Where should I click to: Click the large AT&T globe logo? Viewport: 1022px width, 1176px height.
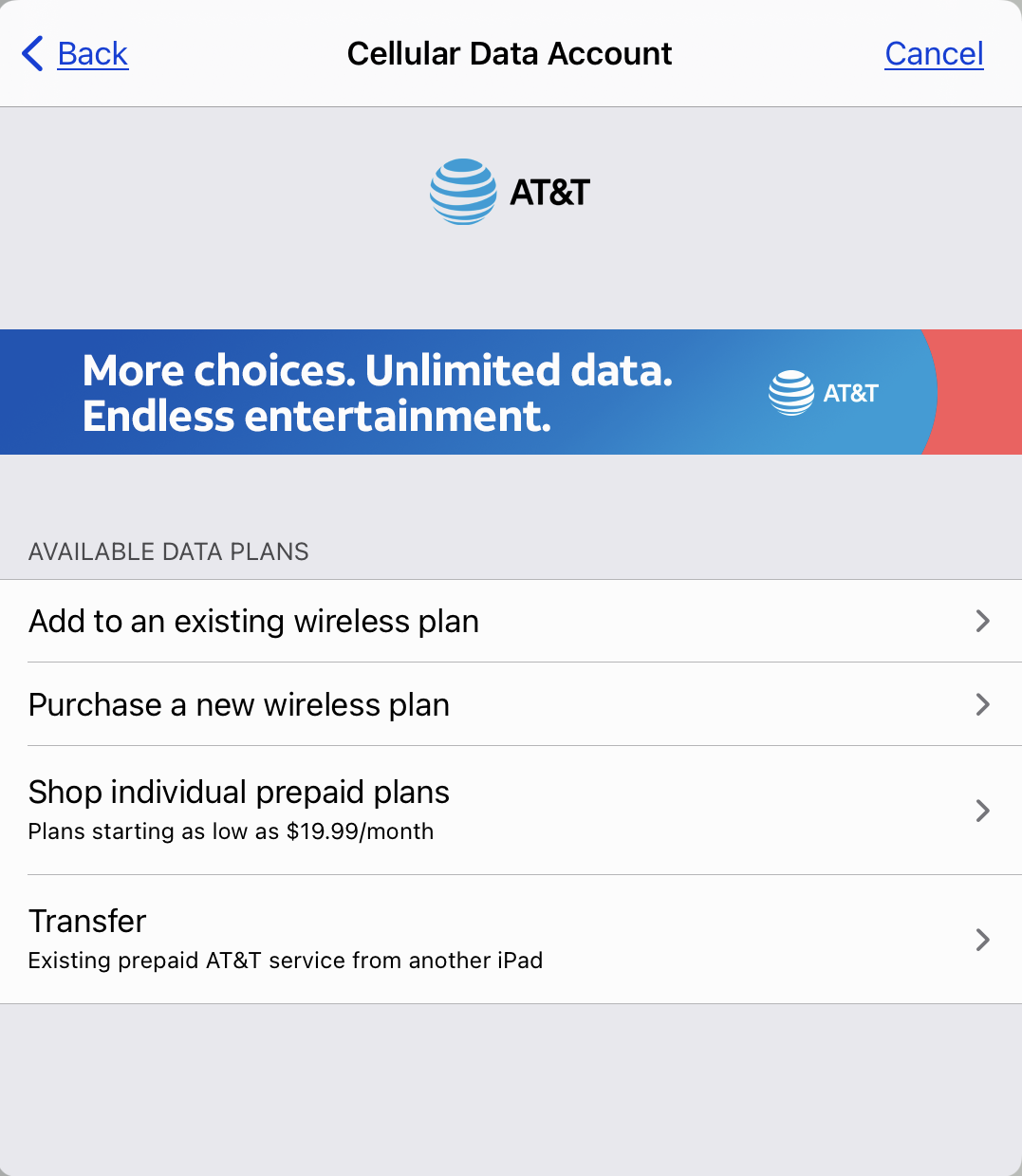coord(463,192)
